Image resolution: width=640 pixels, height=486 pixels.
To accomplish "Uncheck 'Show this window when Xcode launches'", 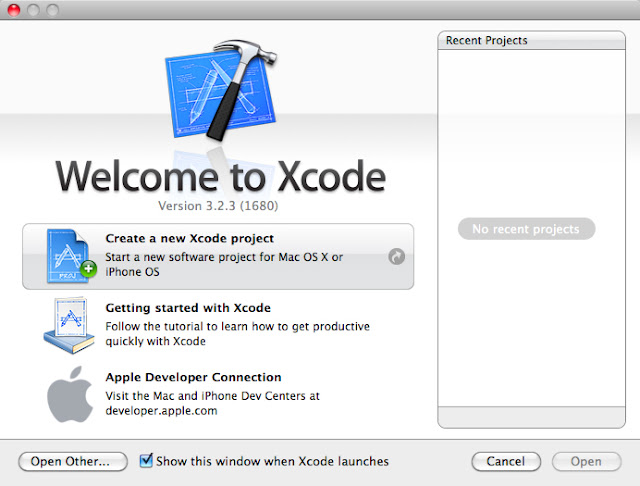I will (146, 461).
